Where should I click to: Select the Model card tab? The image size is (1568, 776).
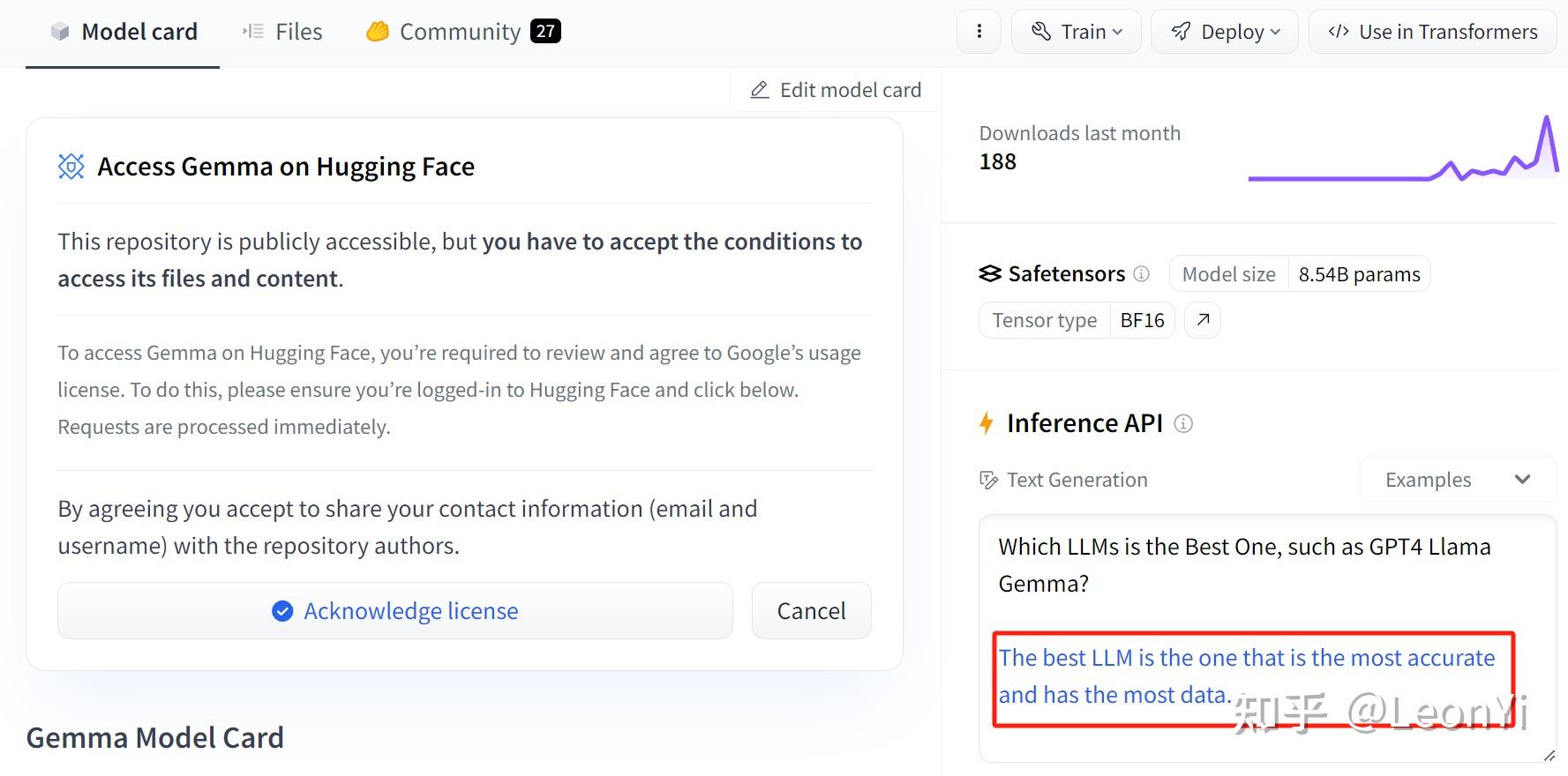[x=124, y=32]
